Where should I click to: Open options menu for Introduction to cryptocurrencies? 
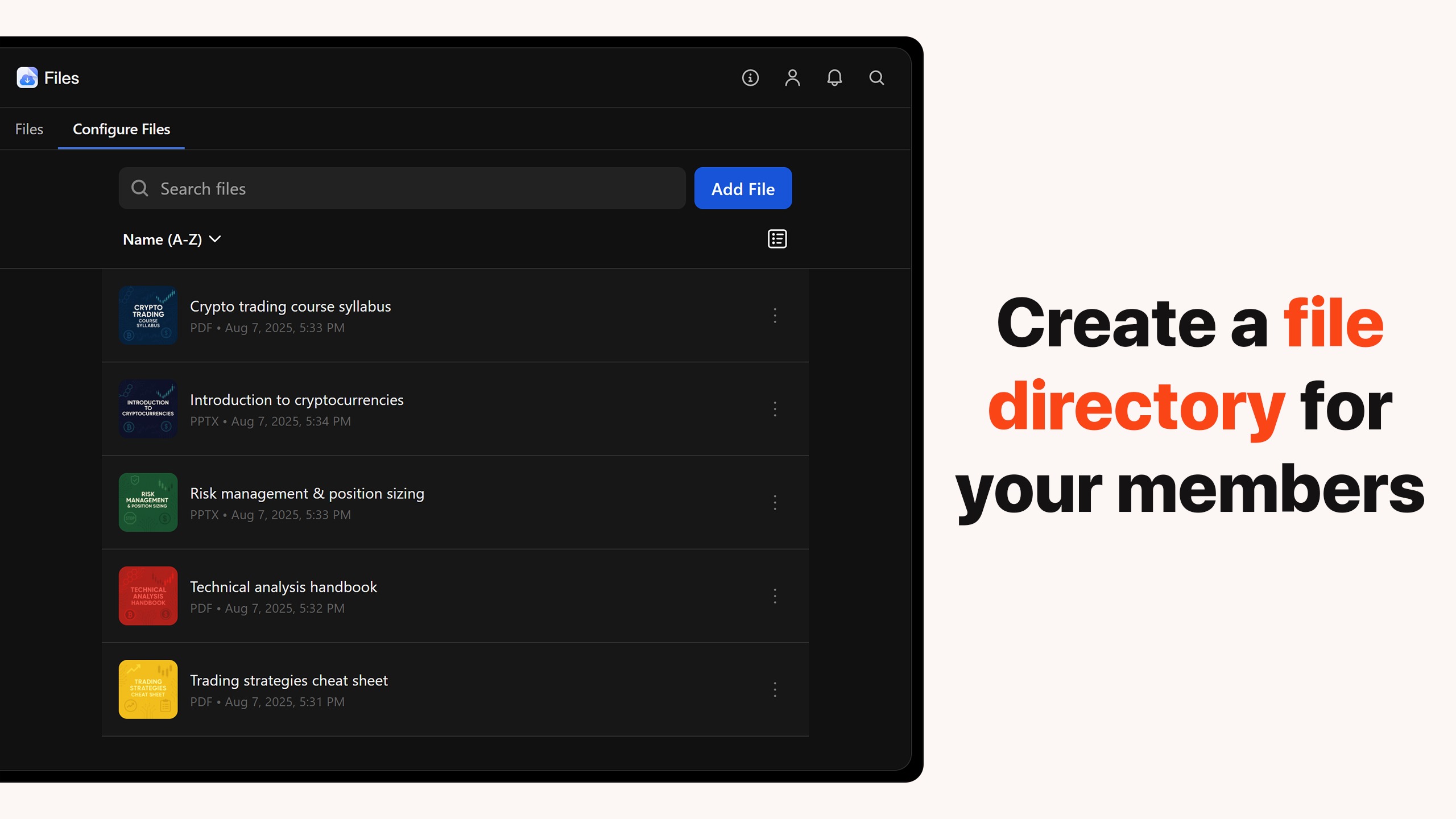pyautogui.click(x=775, y=409)
